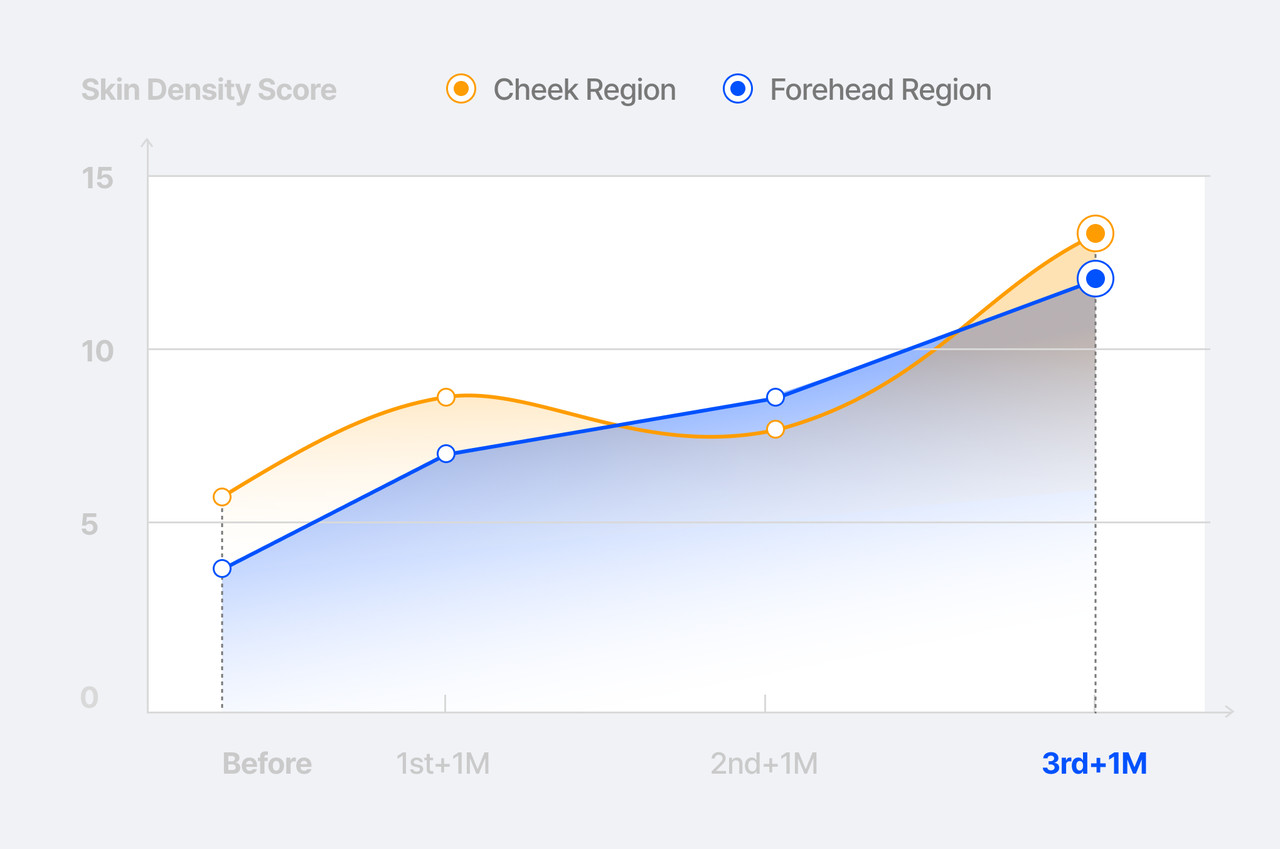
Task: Click the 5 y-axis value label
Action: [90, 525]
